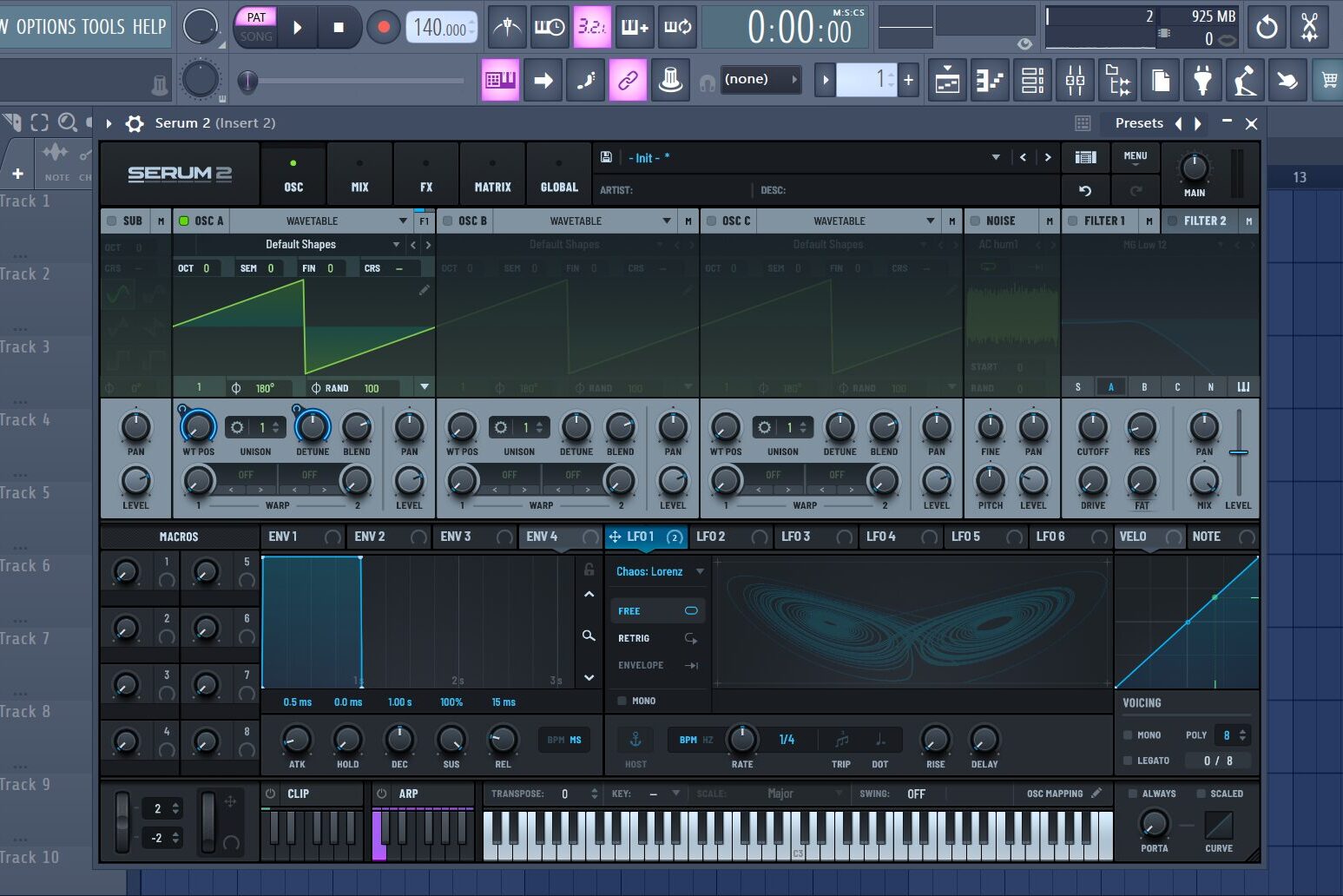This screenshot has height=896, width=1343.
Task: Enable the OSC B oscillator
Action: [448, 221]
